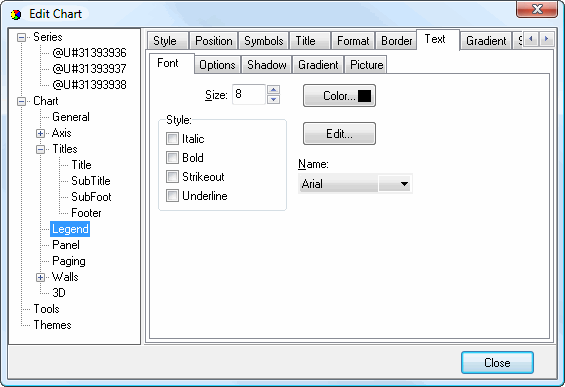Click the Edit Chart title bar icon

click(x=15, y=15)
